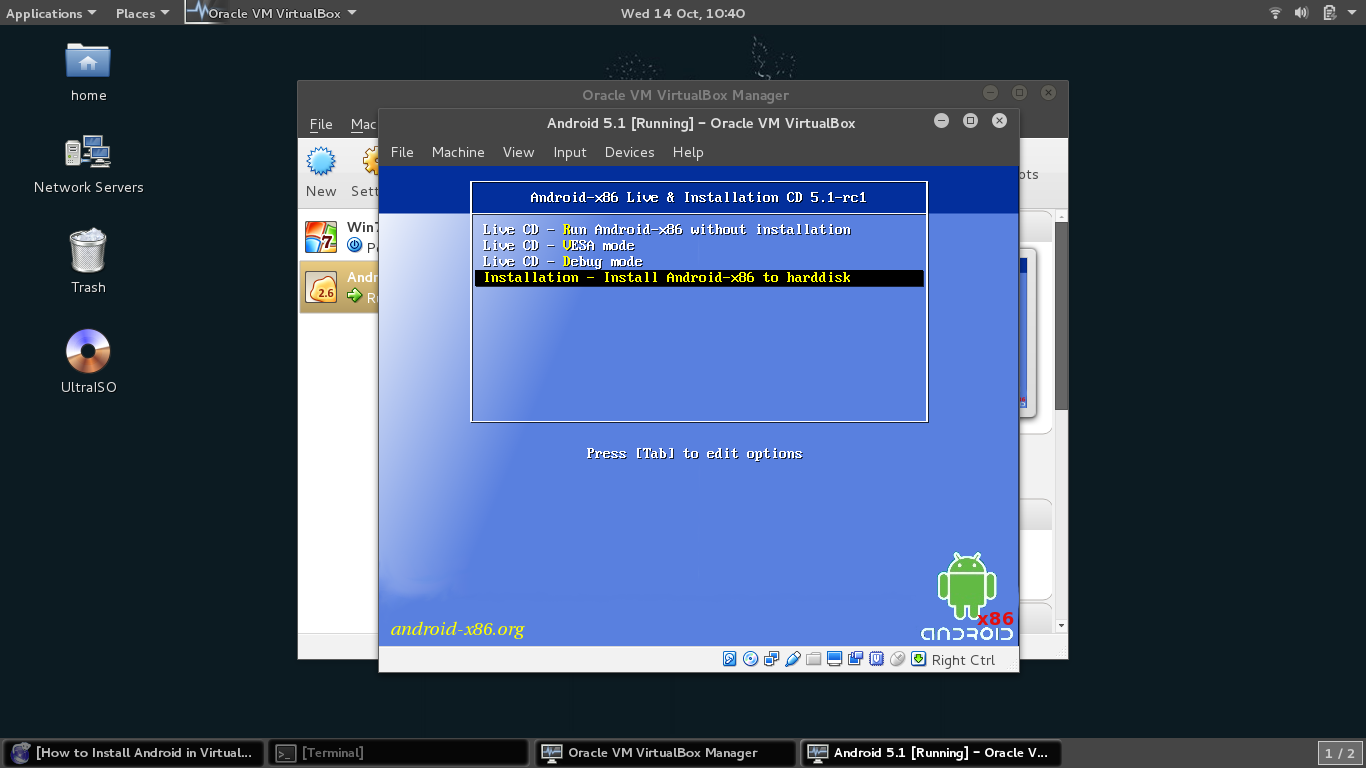The height and width of the screenshot is (768, 1366).
Task: Click the volume speaker icon in top panel
Action: point(1302,13)
